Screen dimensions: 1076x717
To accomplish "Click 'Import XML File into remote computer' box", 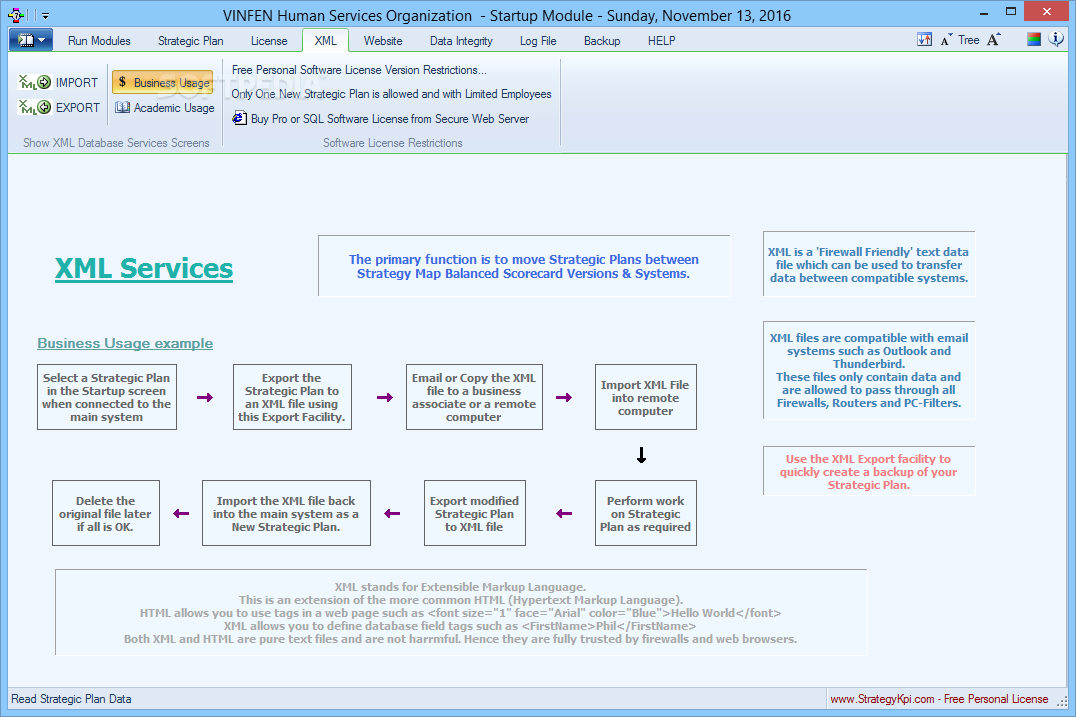I will click(645, 397).
